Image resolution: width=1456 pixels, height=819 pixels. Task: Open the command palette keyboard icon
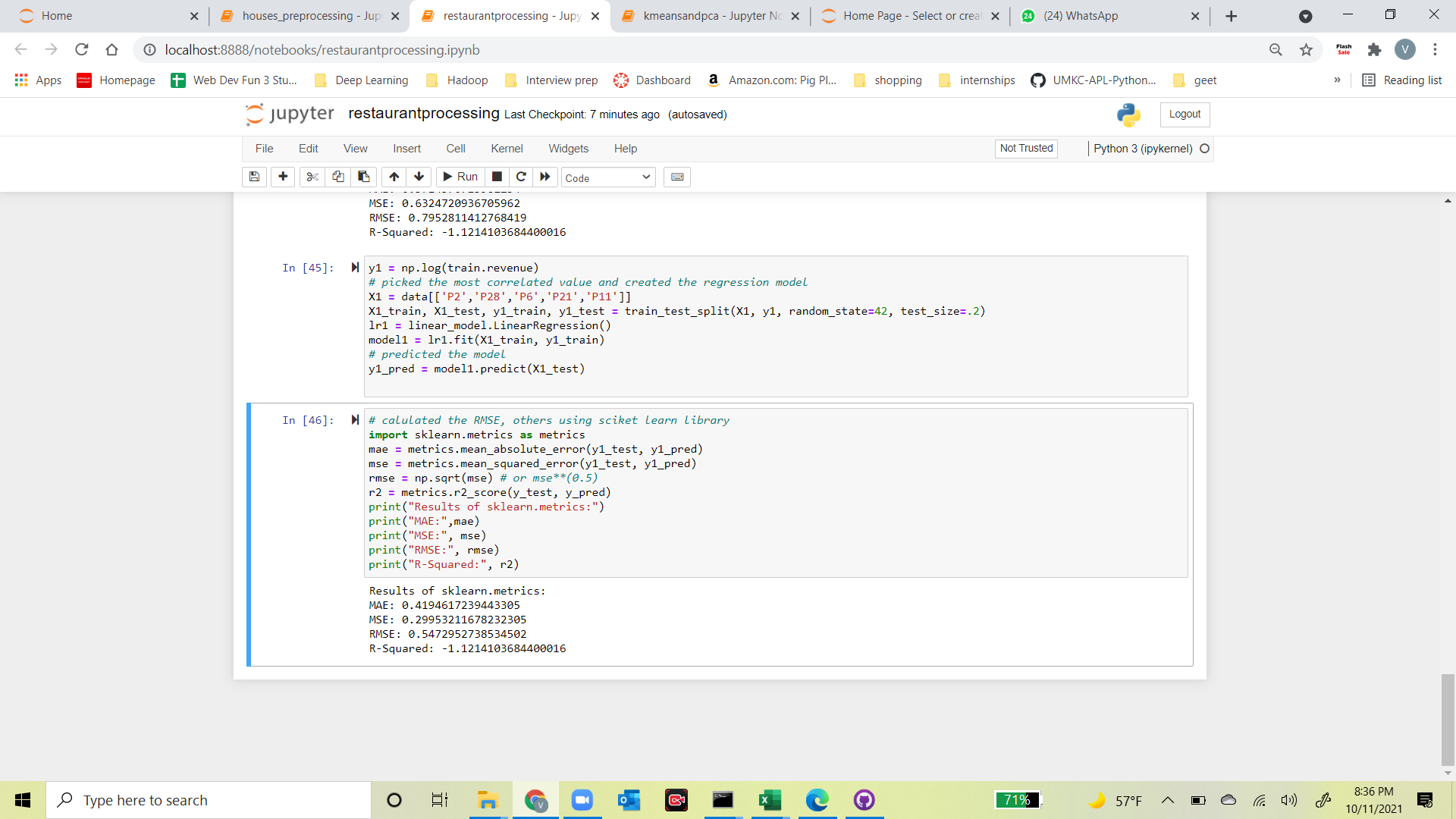(677, 177)
